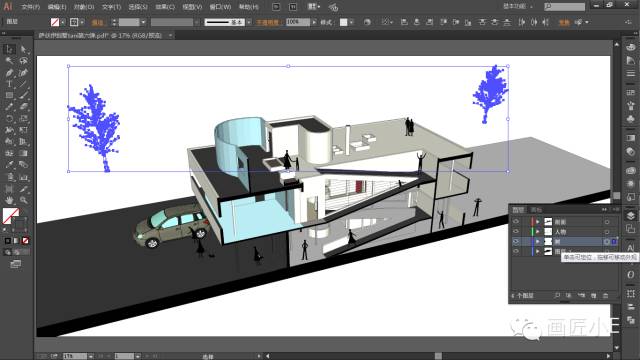
Task: Open the 帮助(H) menu
Action: [249, 7]
